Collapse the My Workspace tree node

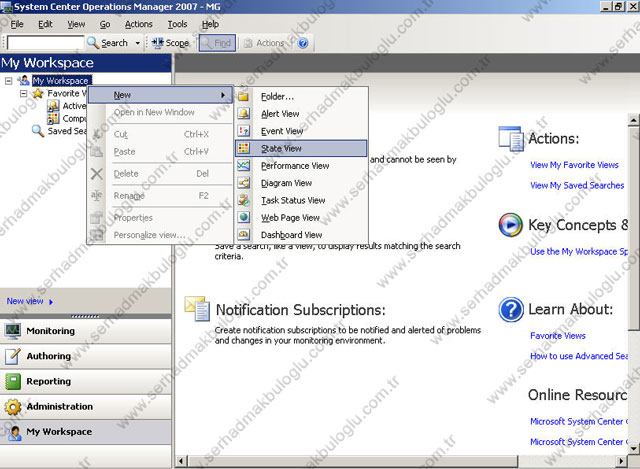(9, 81)
